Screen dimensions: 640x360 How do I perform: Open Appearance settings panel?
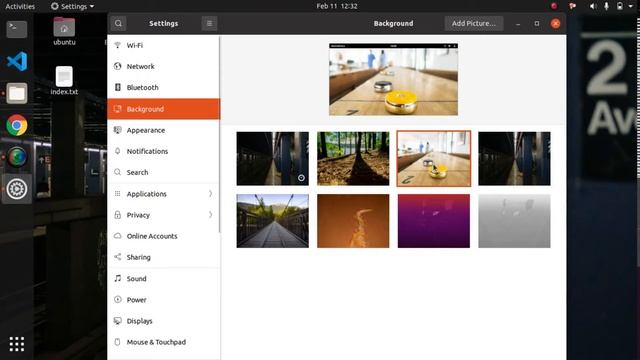[x=164, y=130]
